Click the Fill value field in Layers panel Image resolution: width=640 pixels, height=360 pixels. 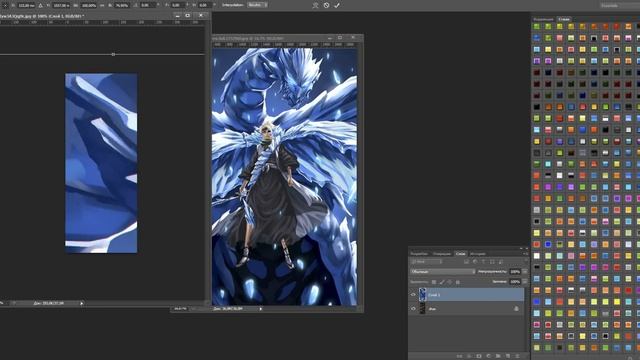516,282
